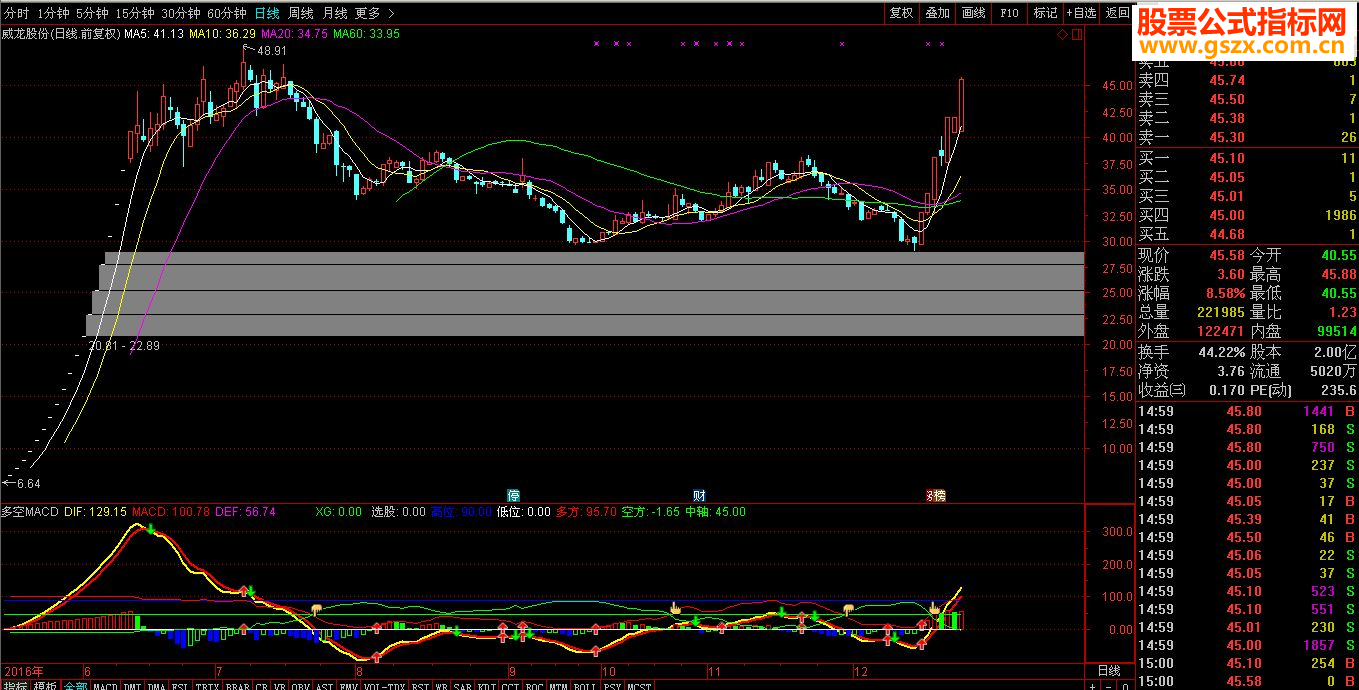This screenshot has width=1359, height=690.
Task: Switch to 月线 monthly chart
Action: point(335,14)
